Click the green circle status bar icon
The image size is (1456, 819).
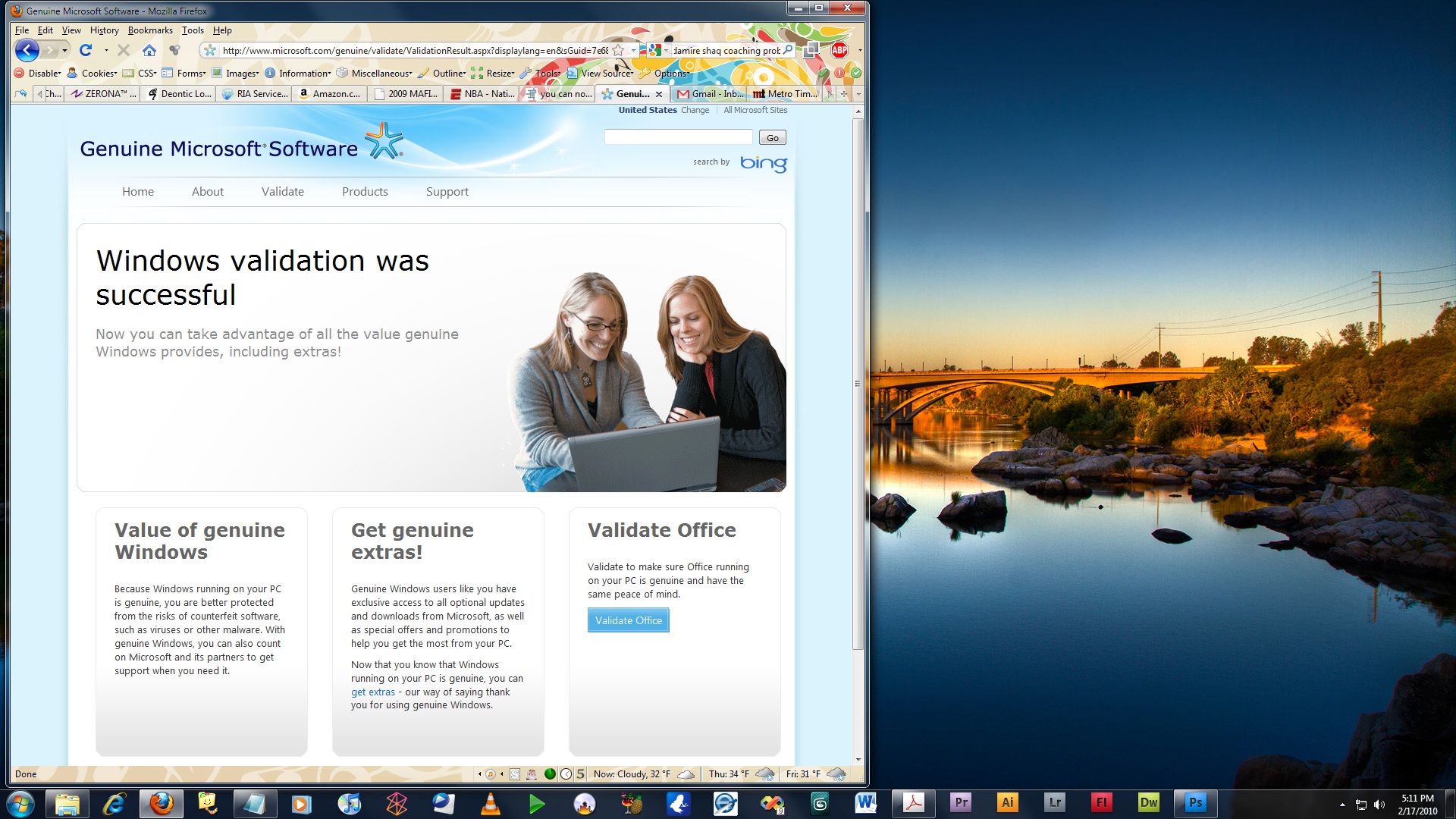point(550,773)
